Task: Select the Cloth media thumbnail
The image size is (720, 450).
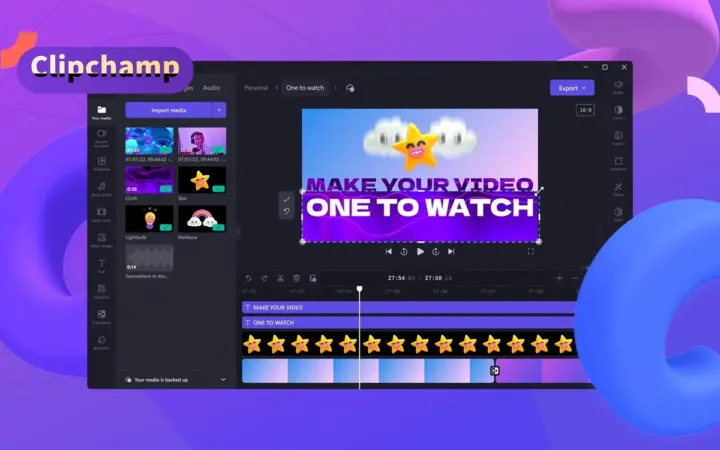Action: [150, 180]
